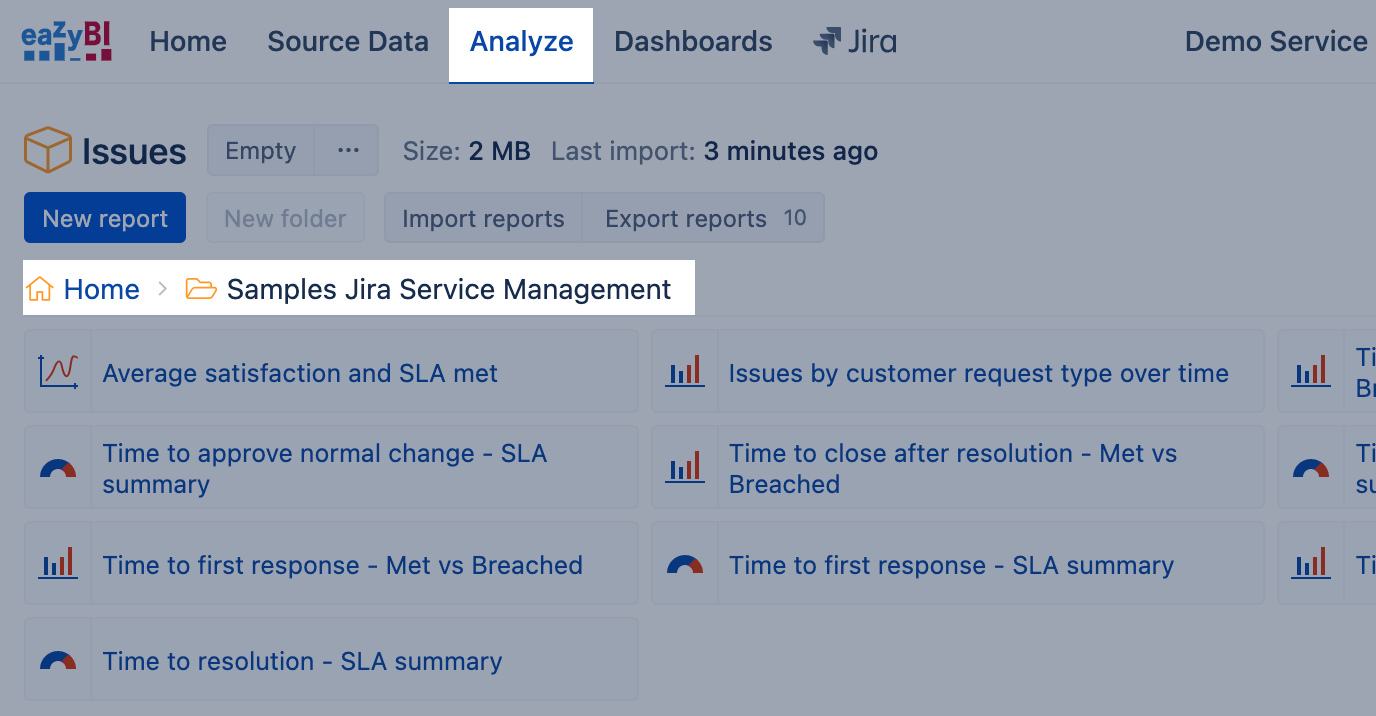Image resolution: width=1376 pixels, height=716 pixels.
Task: Switch to the Dashboards tab
Action: coord(693,41)
